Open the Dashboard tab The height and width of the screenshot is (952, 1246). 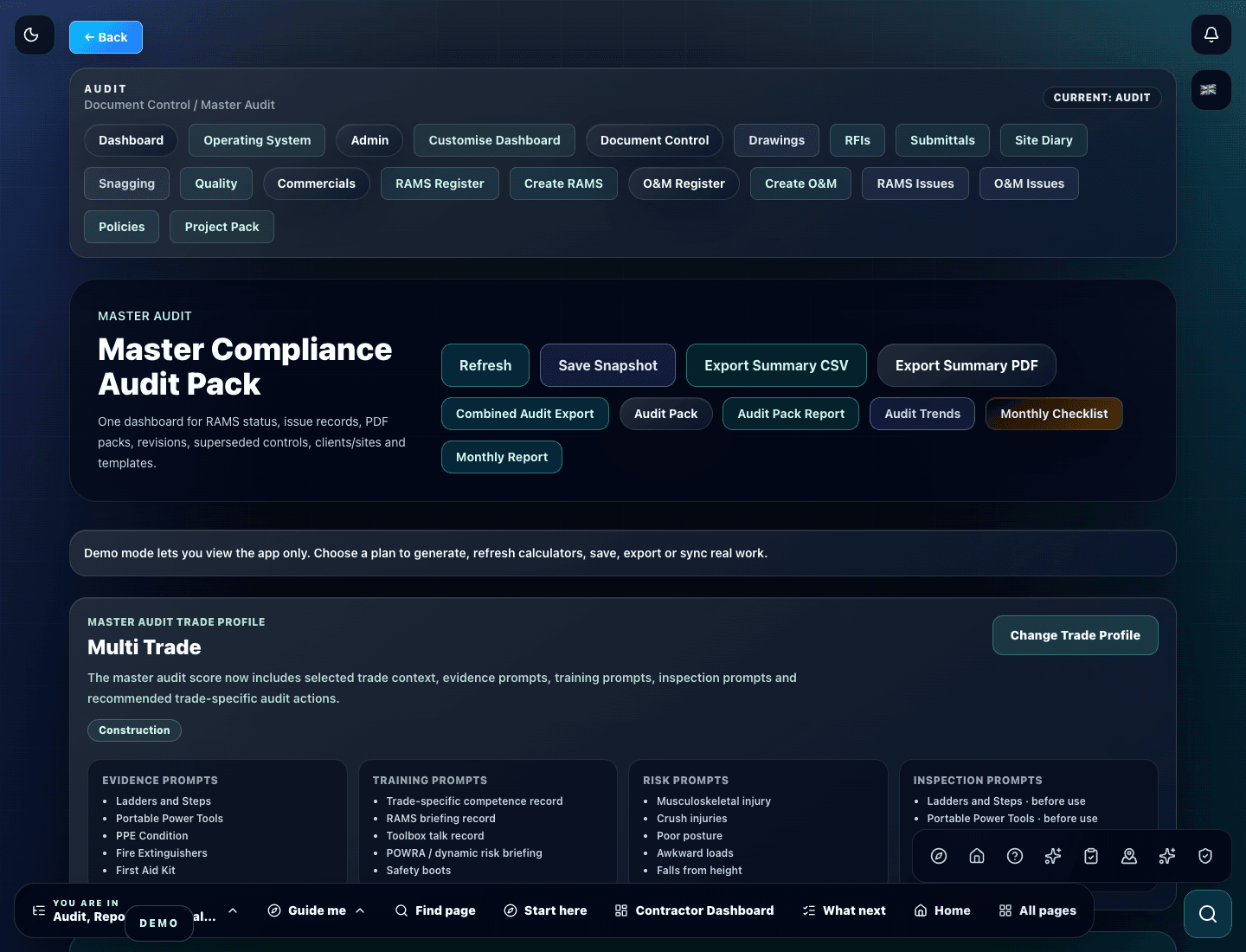131,140
